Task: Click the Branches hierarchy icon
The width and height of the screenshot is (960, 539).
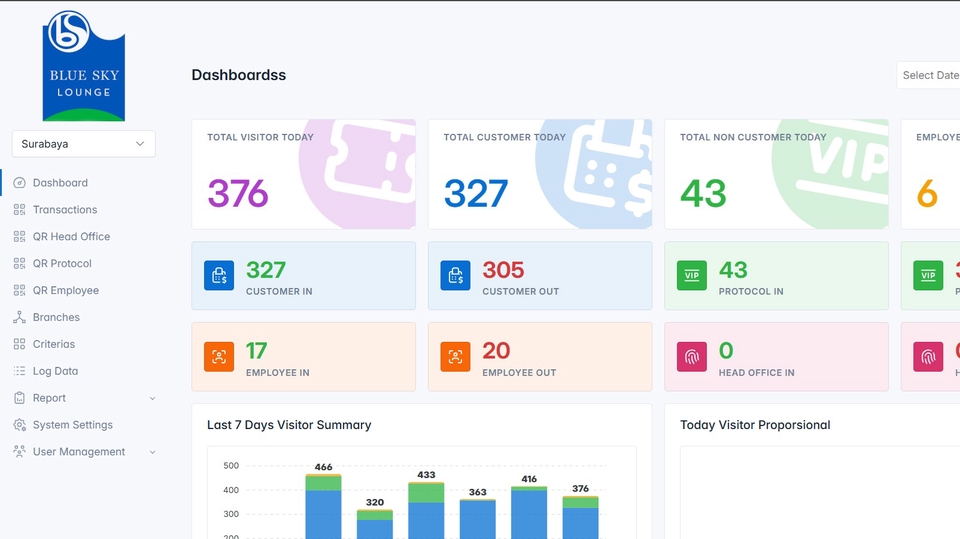Action: click(x=20, y=317)
